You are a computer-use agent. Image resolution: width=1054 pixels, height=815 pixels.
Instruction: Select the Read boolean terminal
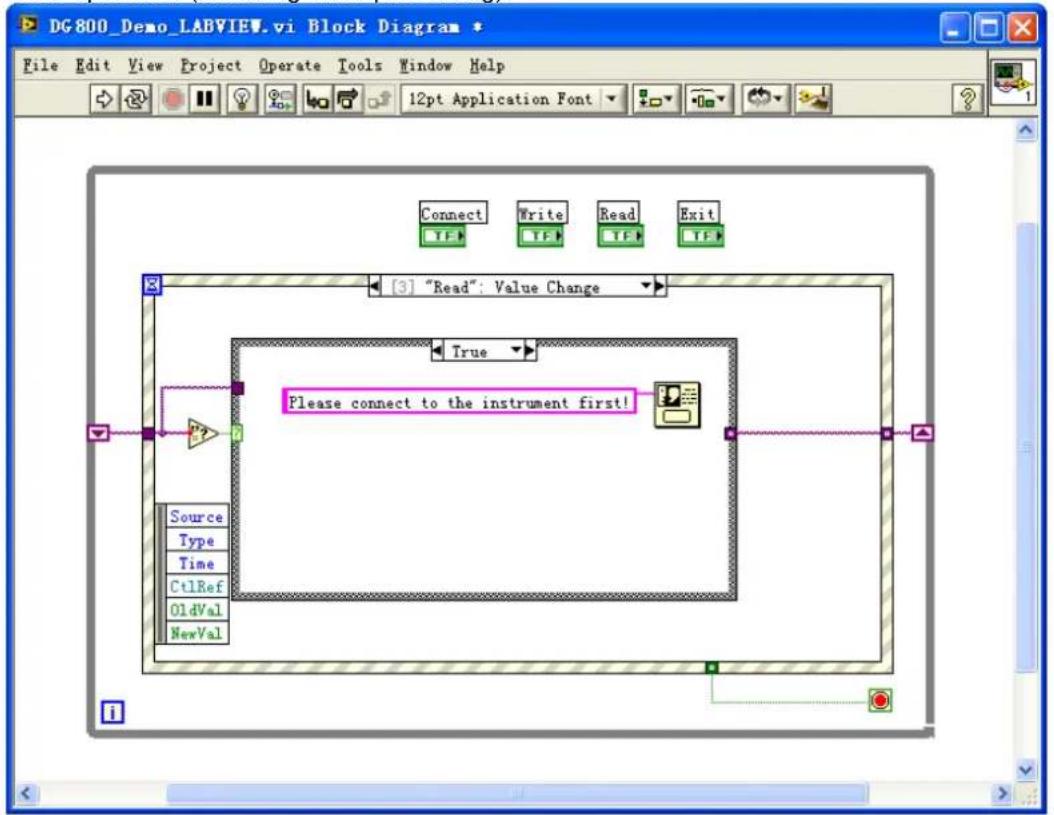point(620,235)
